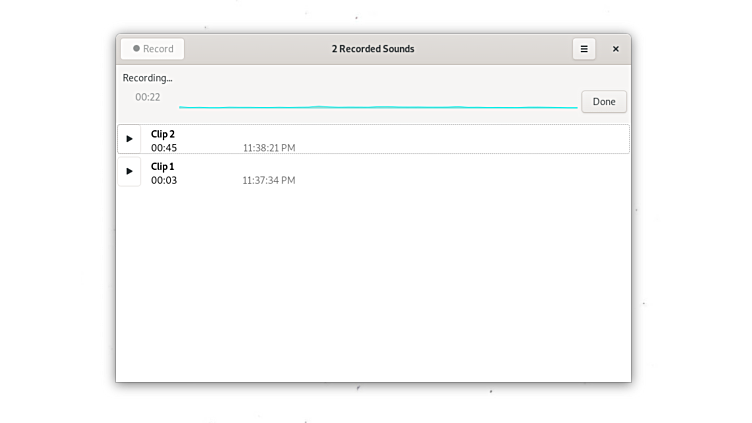Viewport: 752px width, 423px height.
Task: Click the 11:38:21 PM timestamp
Action: tap(269, 148)
